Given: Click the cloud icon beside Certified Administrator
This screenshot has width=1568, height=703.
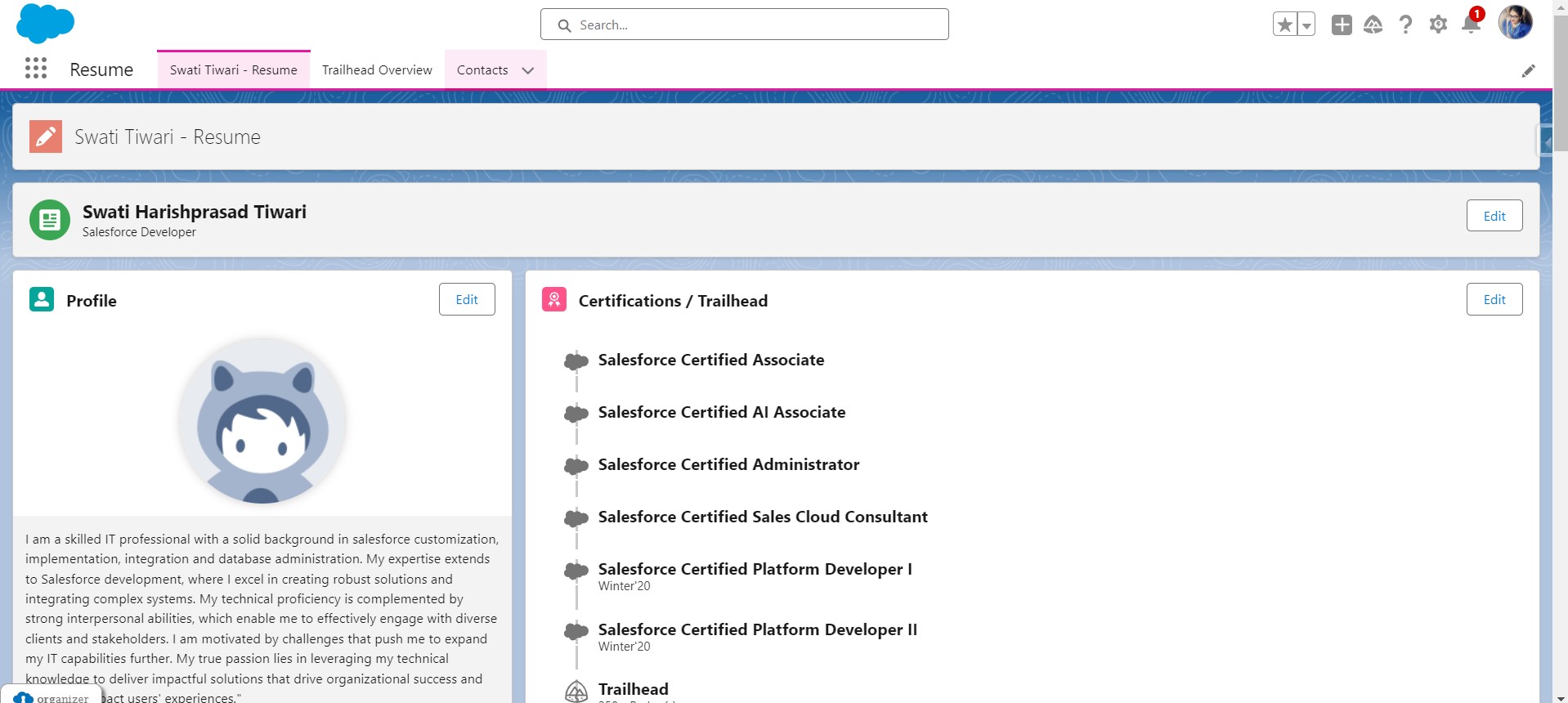Looking at the screenshot, I should (576, 465).
